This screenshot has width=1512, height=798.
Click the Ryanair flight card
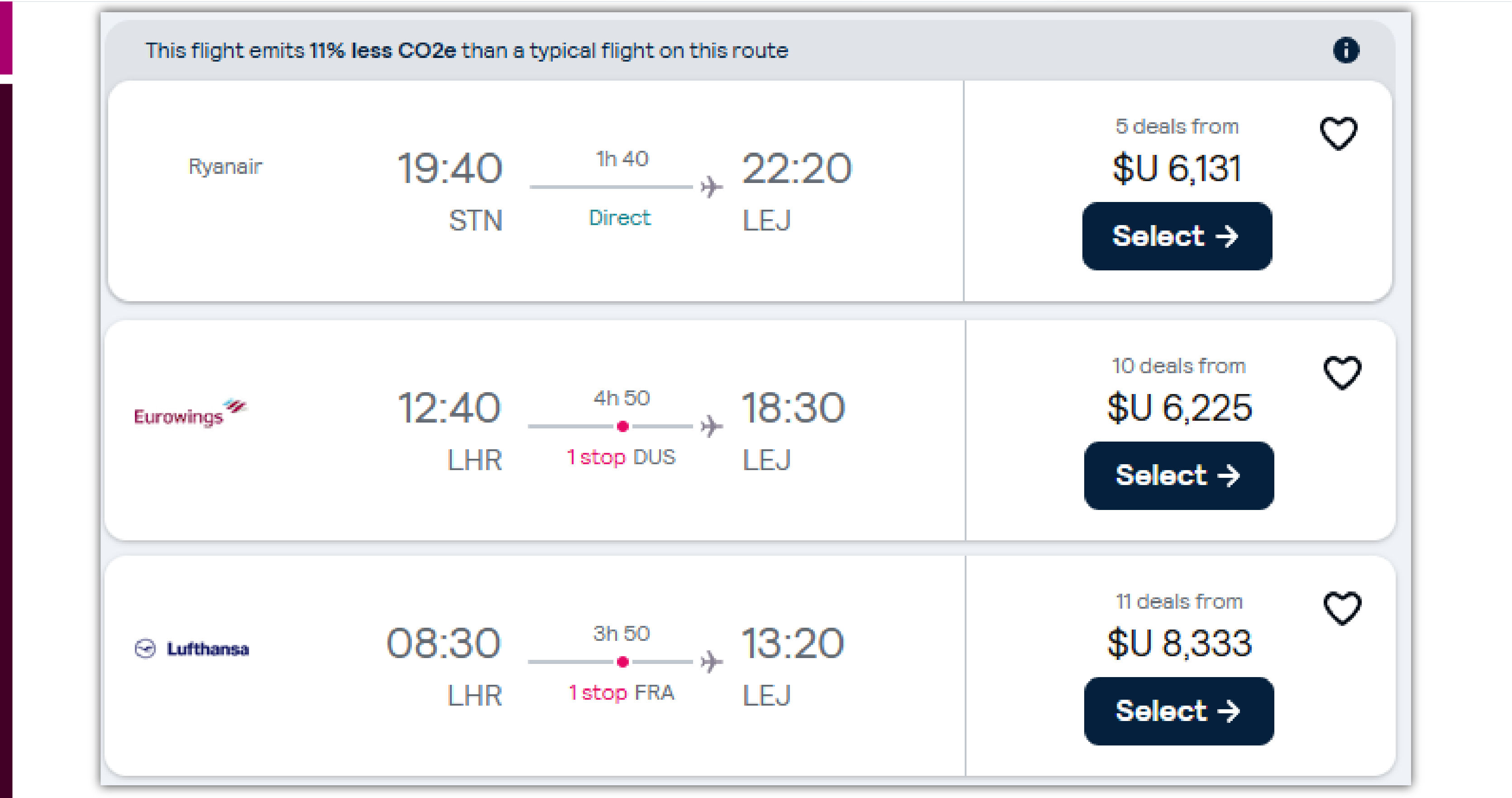[x=528, y=191]
